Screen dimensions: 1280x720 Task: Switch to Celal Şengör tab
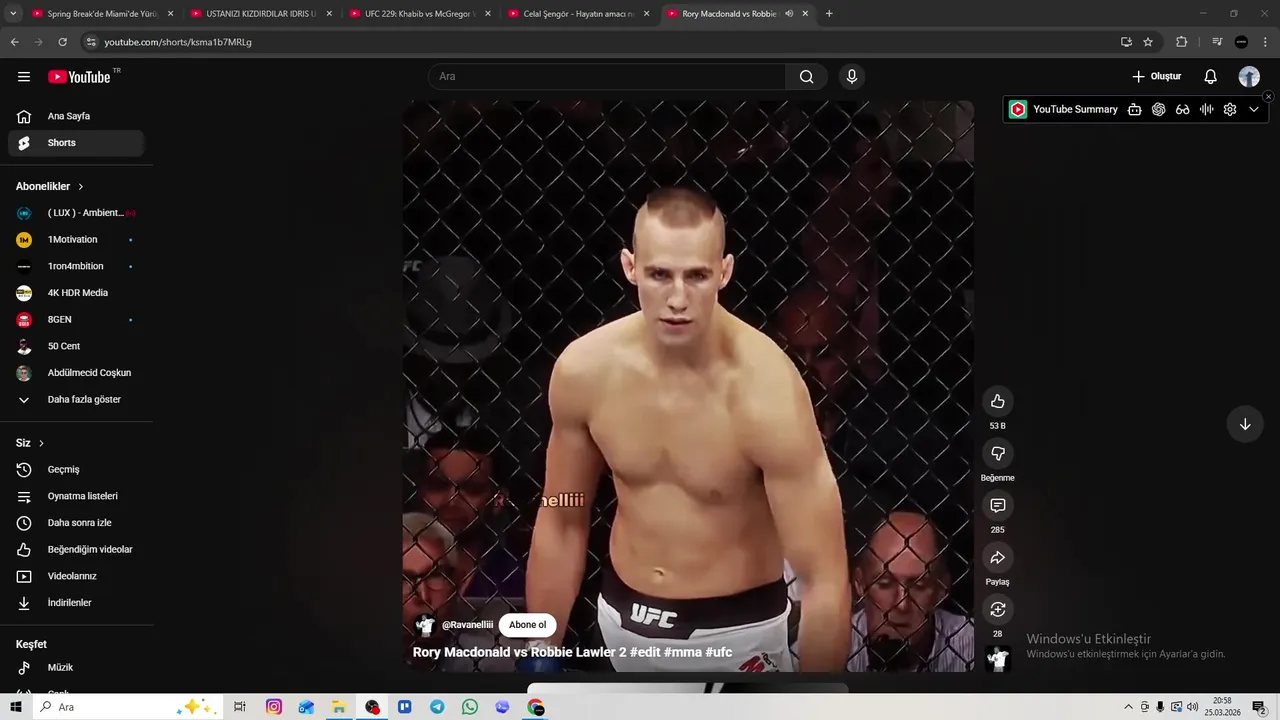pos(578,14)
